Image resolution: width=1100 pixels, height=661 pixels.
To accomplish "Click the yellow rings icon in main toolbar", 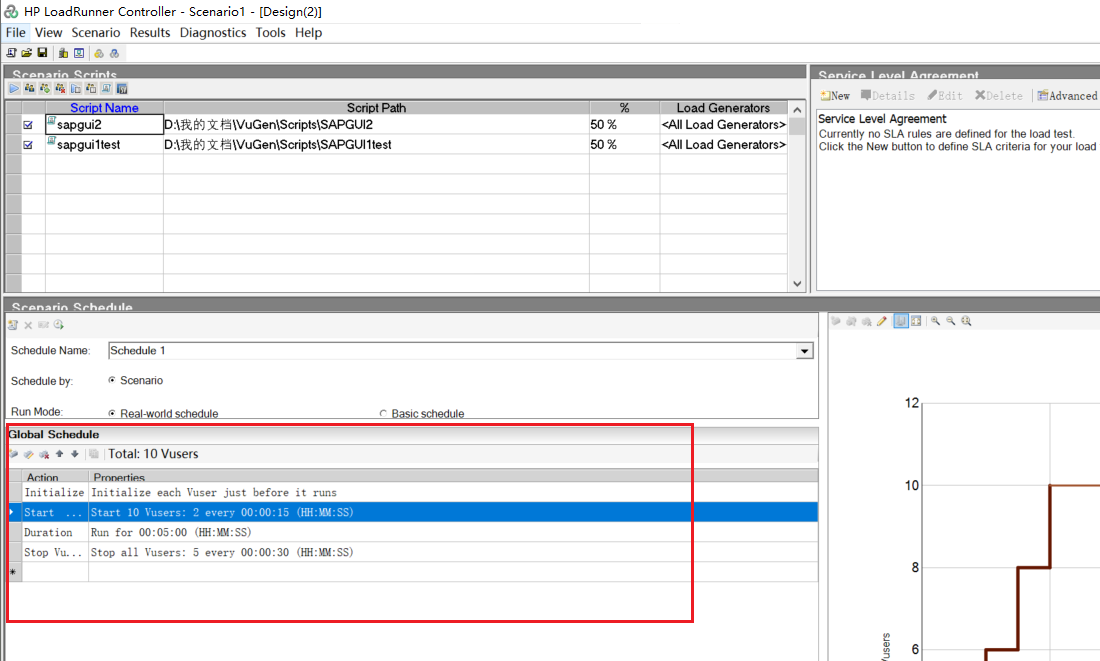I will coord(99,53).
